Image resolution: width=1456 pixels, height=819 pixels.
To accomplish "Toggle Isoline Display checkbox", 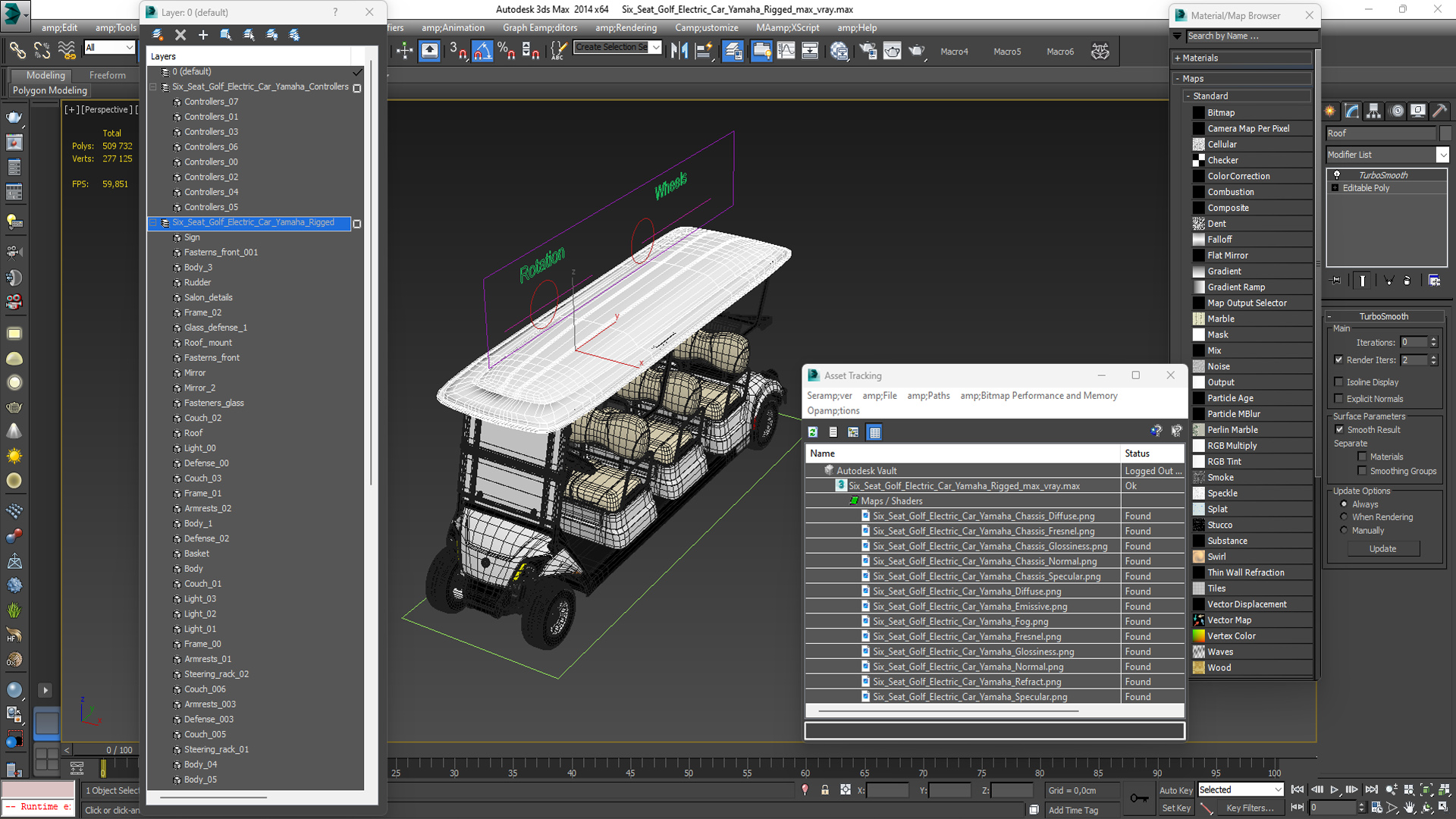I will click(1338, 382).
